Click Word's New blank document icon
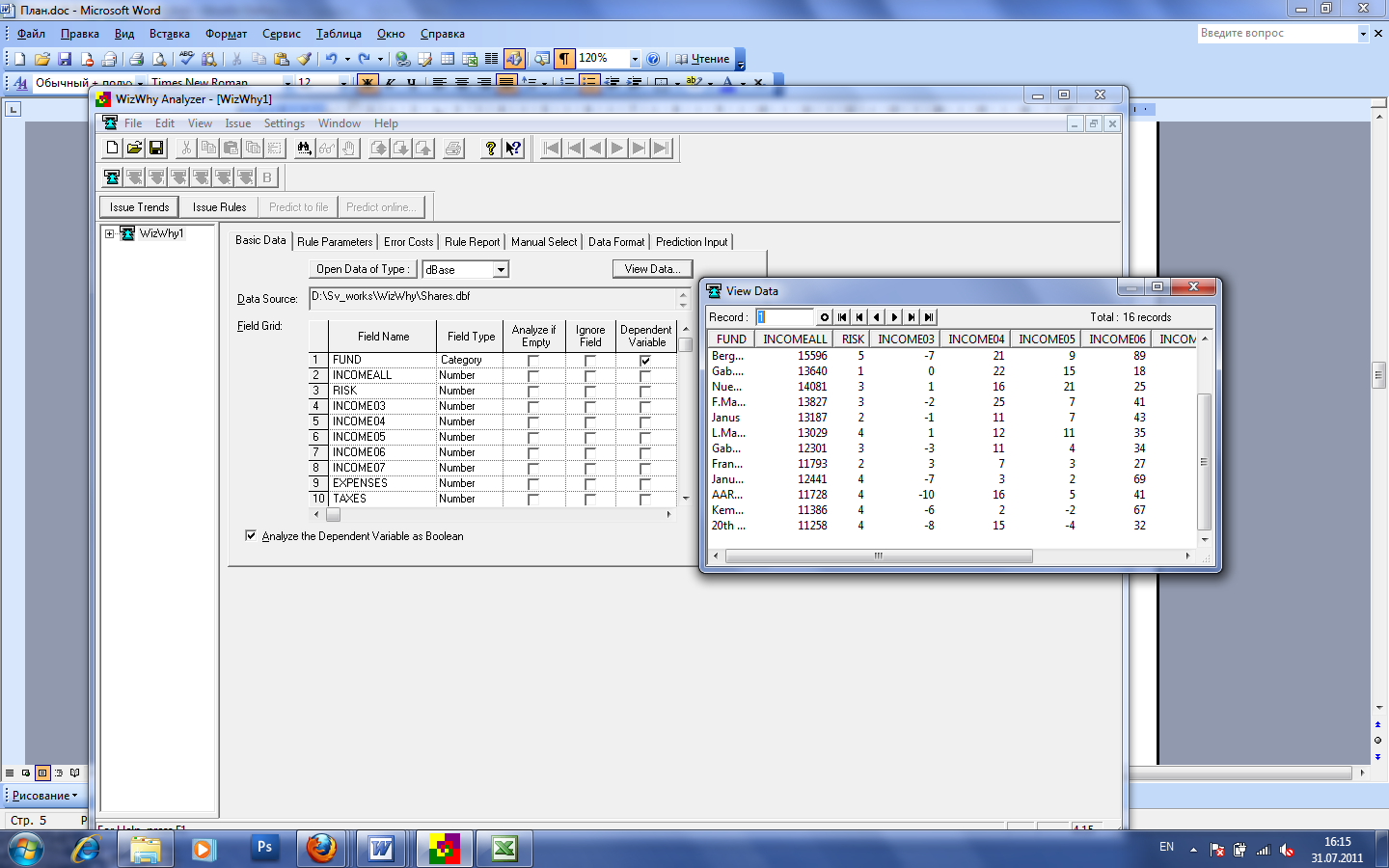 tap(19, 59)
